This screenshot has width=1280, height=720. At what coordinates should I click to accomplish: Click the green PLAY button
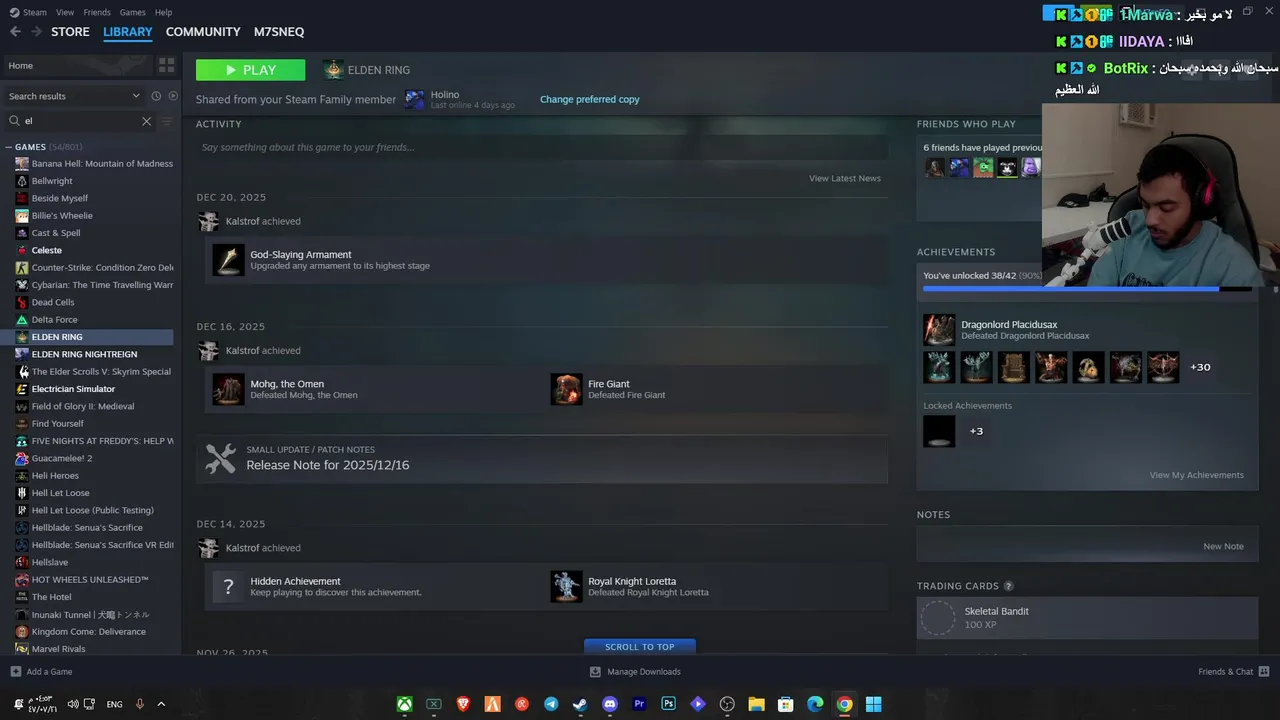250,70
